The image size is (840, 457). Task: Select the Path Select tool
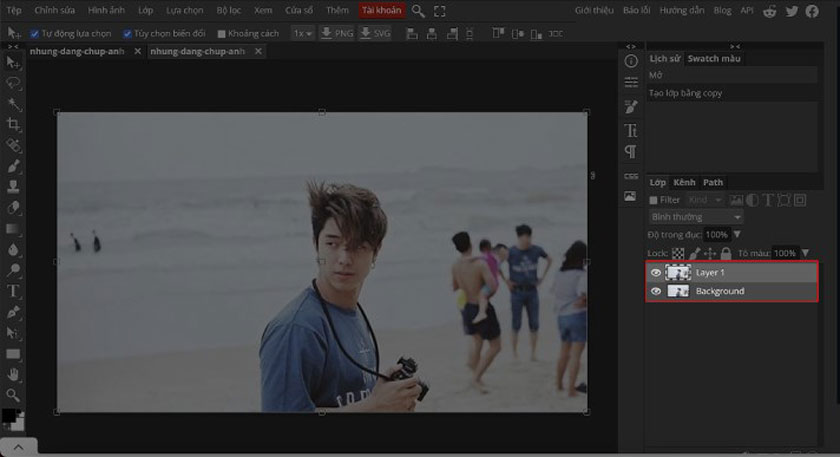pyautogui.click(x=13, y=333)
